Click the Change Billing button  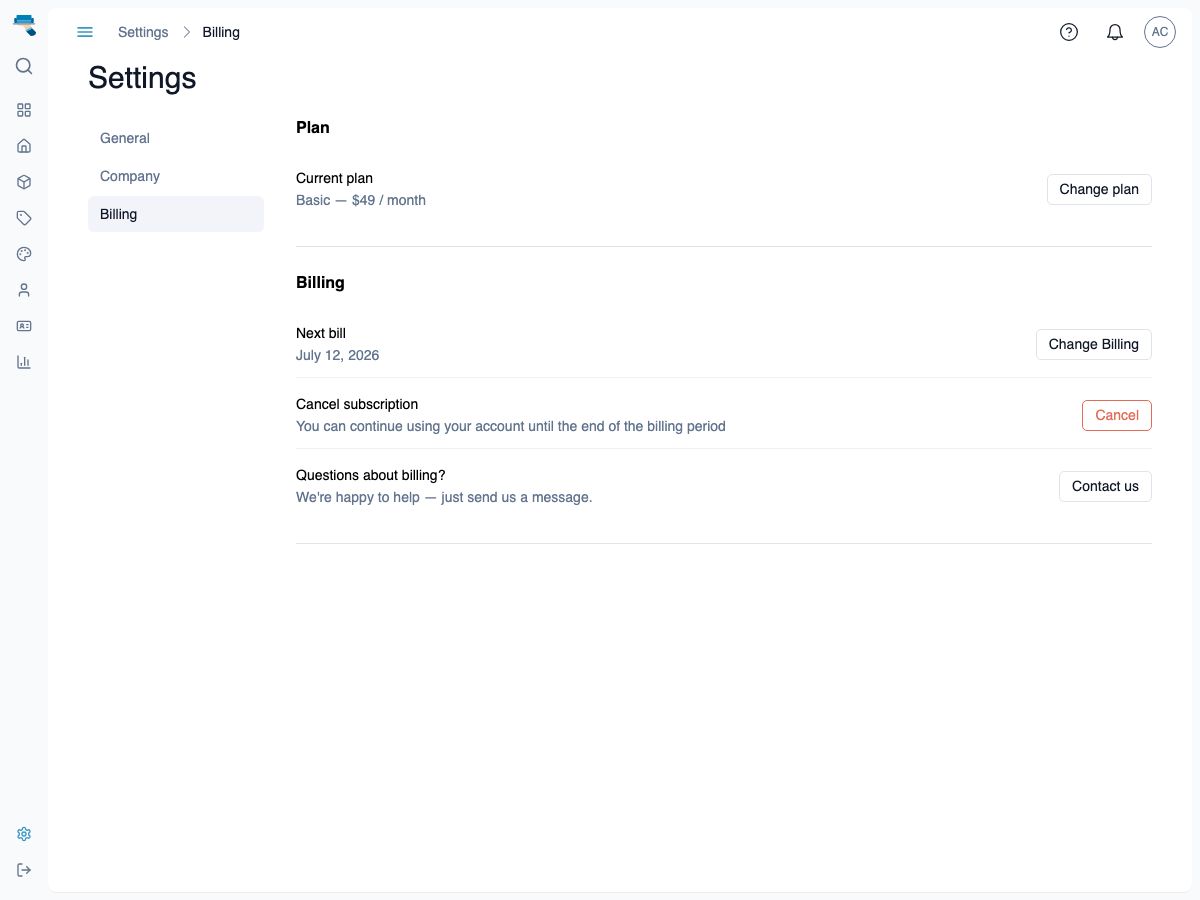coord(1094,344)
